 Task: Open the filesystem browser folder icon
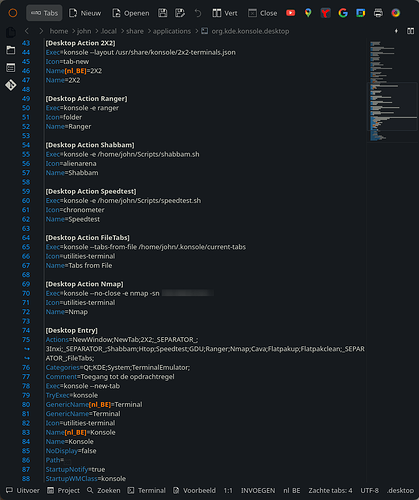[x=11, y=50]
